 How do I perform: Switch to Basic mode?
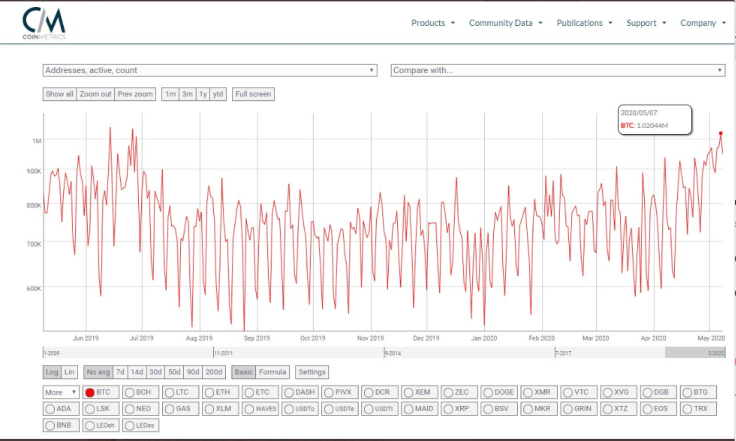[x=244, y=372]
